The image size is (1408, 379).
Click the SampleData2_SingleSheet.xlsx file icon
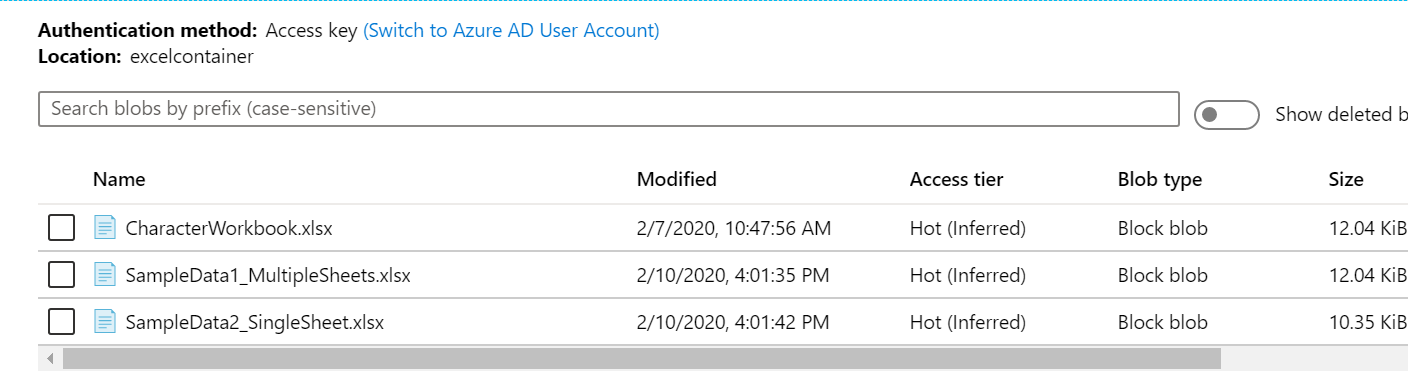105,322
